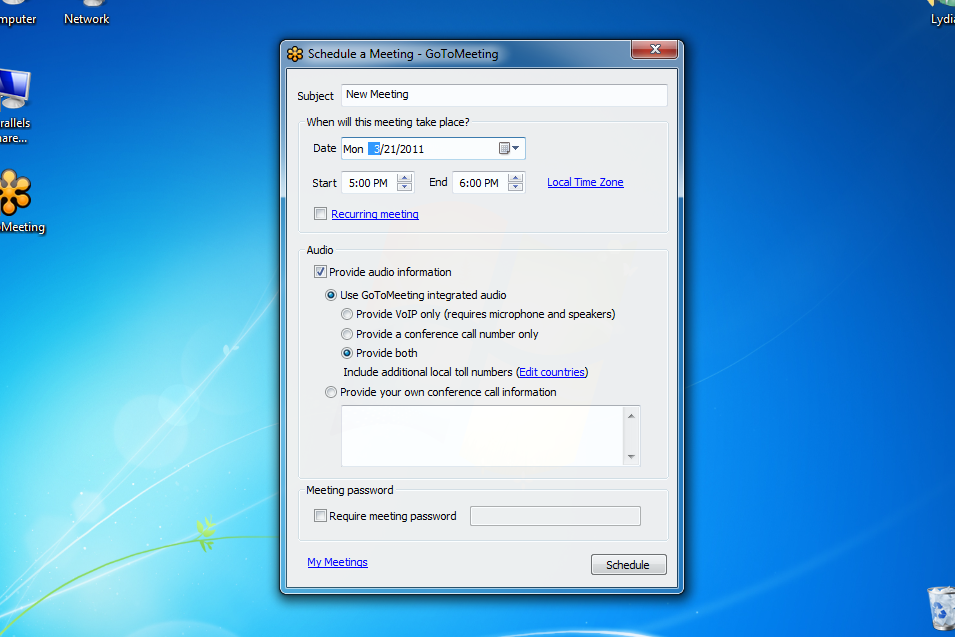The height and width of the screenshot is (637, 955).
Task: Select Use GoToMeeting integrated audio
Action: pyautogui.click(x=331, y=295)
